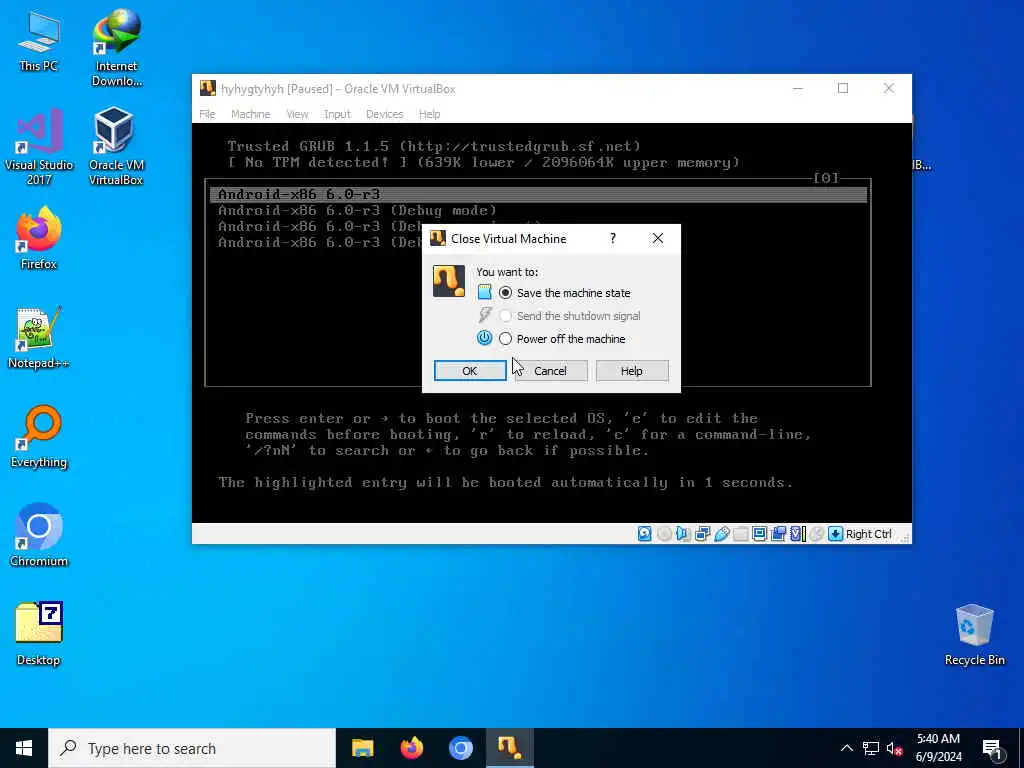Select Internet Download Manager desktop icon
The image size is (1024, 768).
pos(116,48)
